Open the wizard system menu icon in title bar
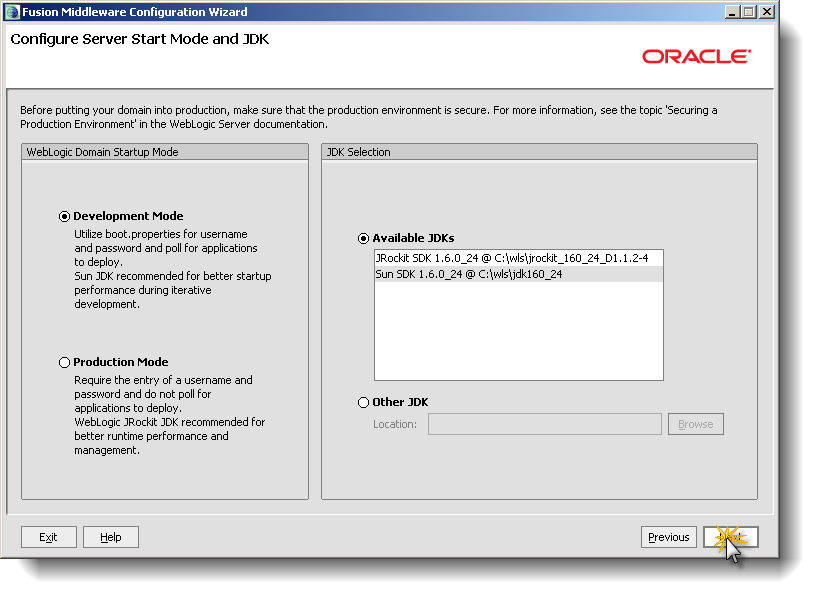The width and height of the screenshot is (820, 599). [12, 11]
